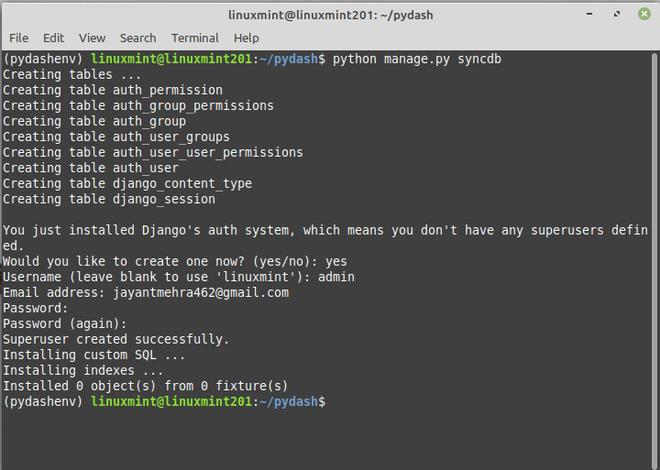Click the window title 'linuxmint@linuxmint201: ~/pydash'
This screenshot has width=660, height=470.
point(330,14)
